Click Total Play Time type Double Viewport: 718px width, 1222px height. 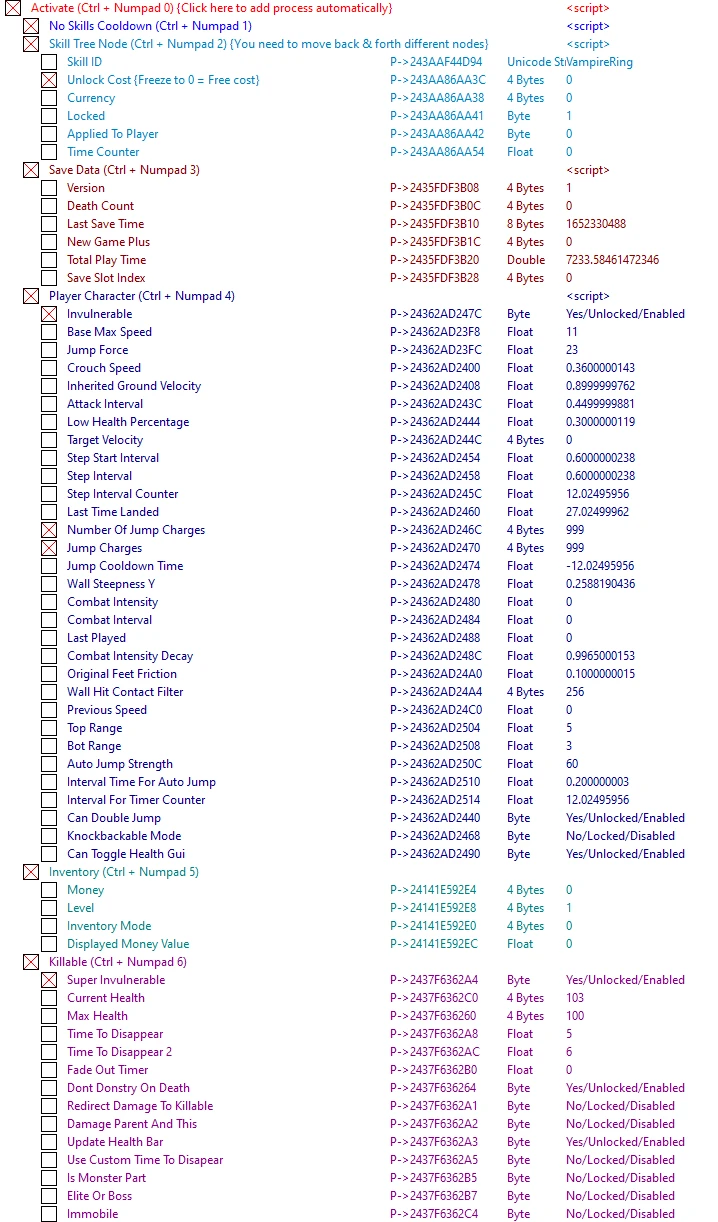(x=526, y=260)
